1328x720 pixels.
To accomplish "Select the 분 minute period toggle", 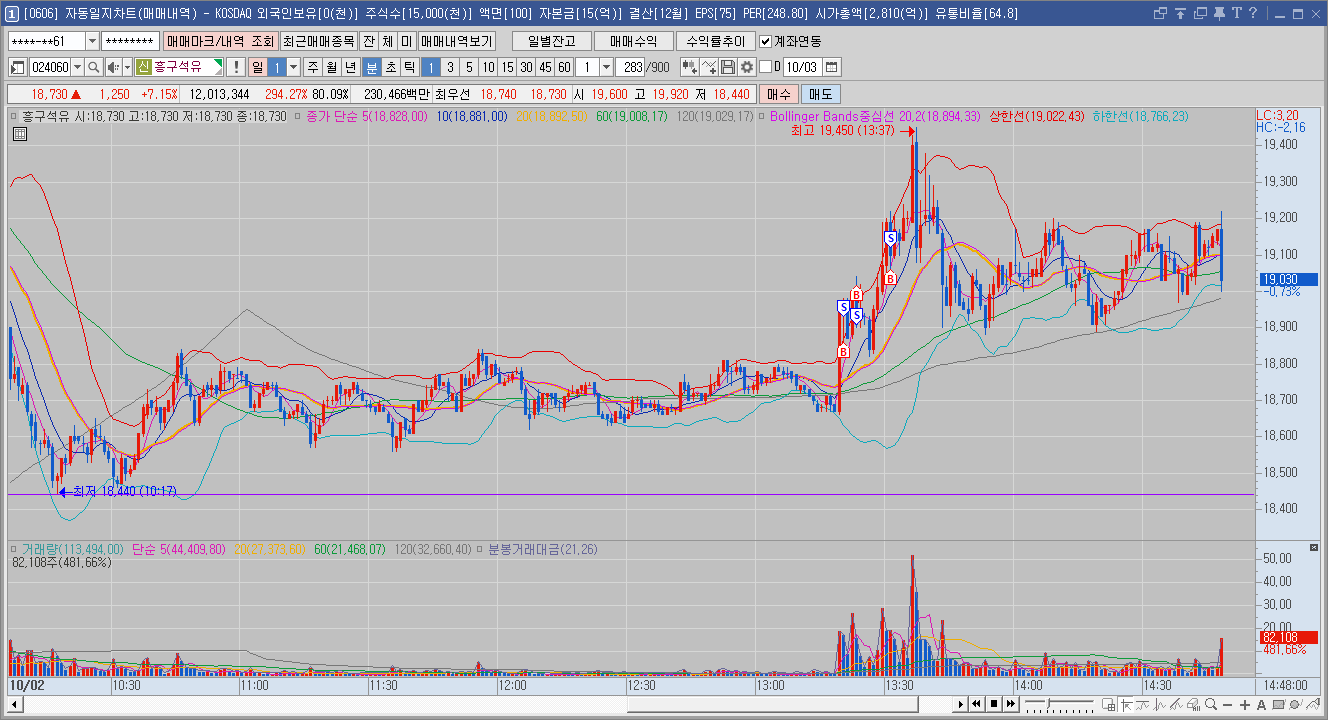I will (x=372, y=67).
